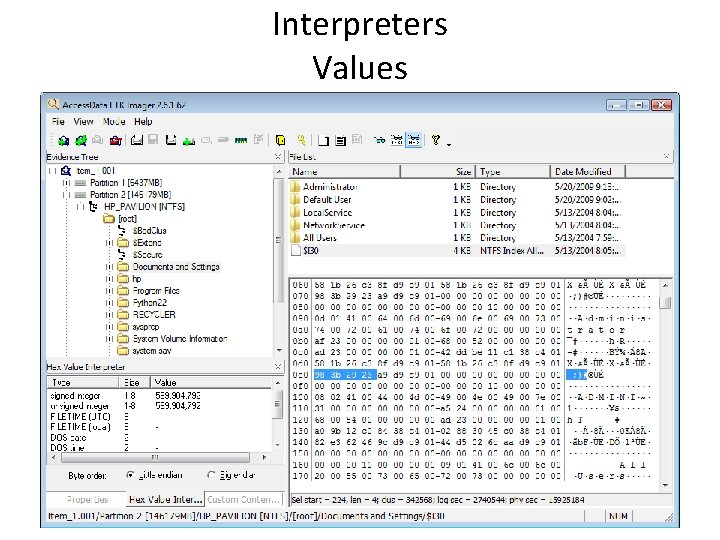720x540 pixels.
Task: Click the Evidence Tree vertical scrollbar thumb
Action: coord(278,240)
